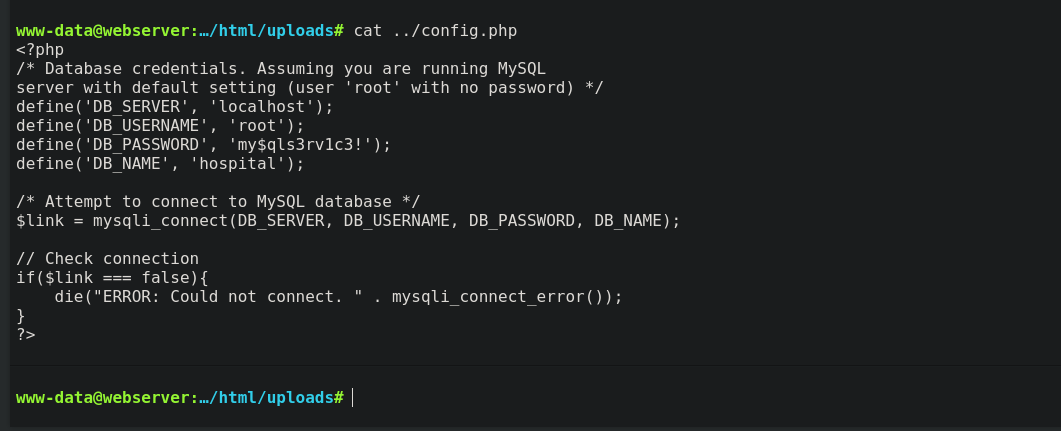Click the Attempt to connect comment
Viewport: 1061px width, 431px height.
click(218, 201)
